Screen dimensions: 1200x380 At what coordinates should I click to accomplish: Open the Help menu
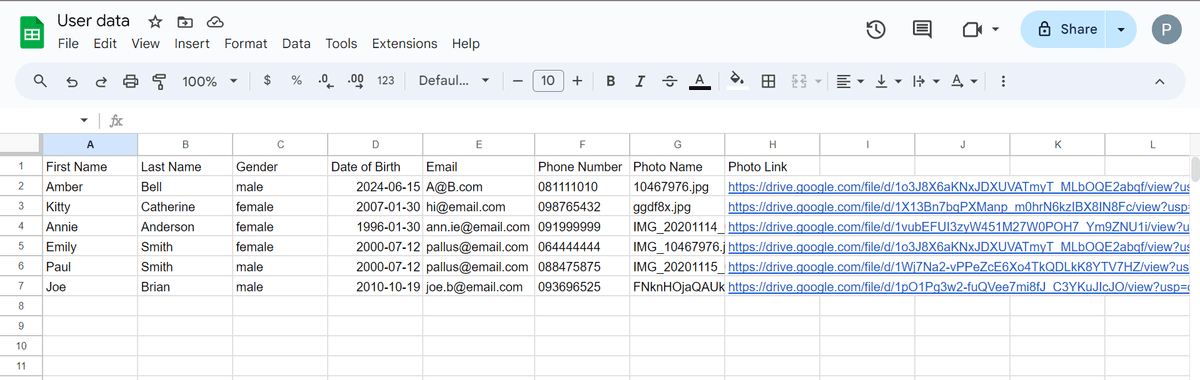tap(466, 44)
